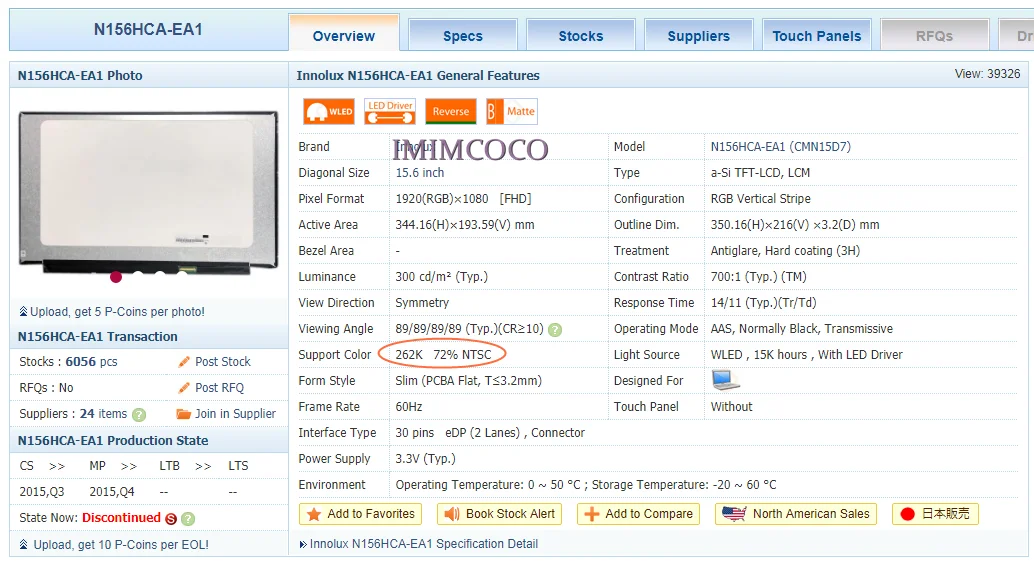The width and height of the screenshot is (1034, 567).
Task: Select the RFQs tab
Action: 934,36
